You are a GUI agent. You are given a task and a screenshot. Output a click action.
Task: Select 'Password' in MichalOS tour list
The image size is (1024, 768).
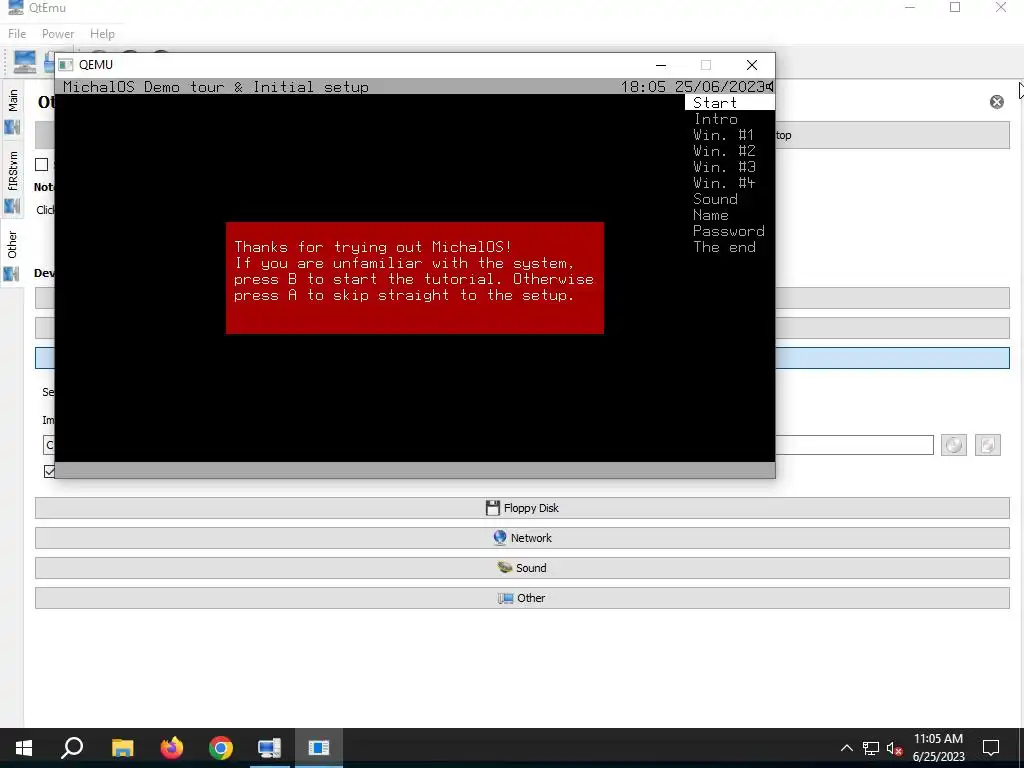click(728, 231)
